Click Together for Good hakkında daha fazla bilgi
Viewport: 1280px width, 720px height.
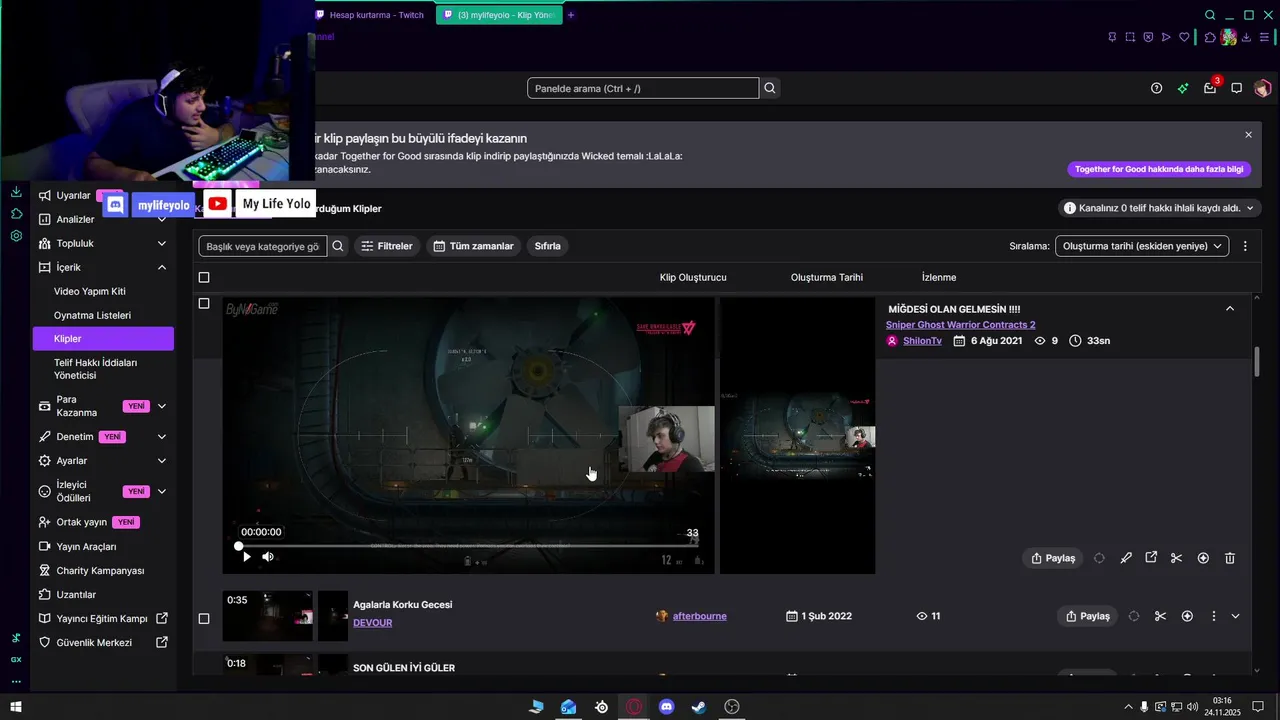[x=1159, y=169]
